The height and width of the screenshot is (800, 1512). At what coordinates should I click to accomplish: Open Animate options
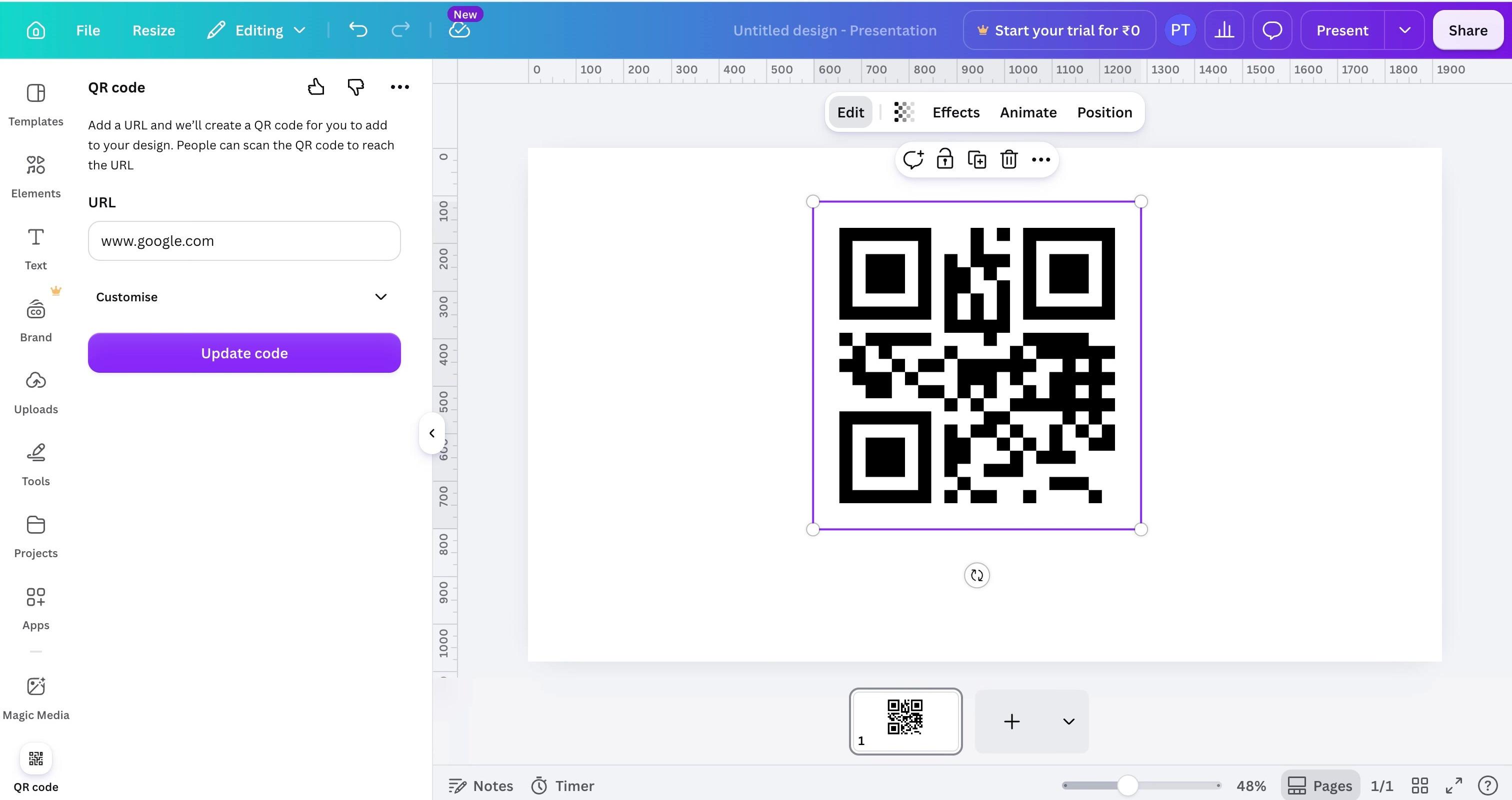point(1028,112)
